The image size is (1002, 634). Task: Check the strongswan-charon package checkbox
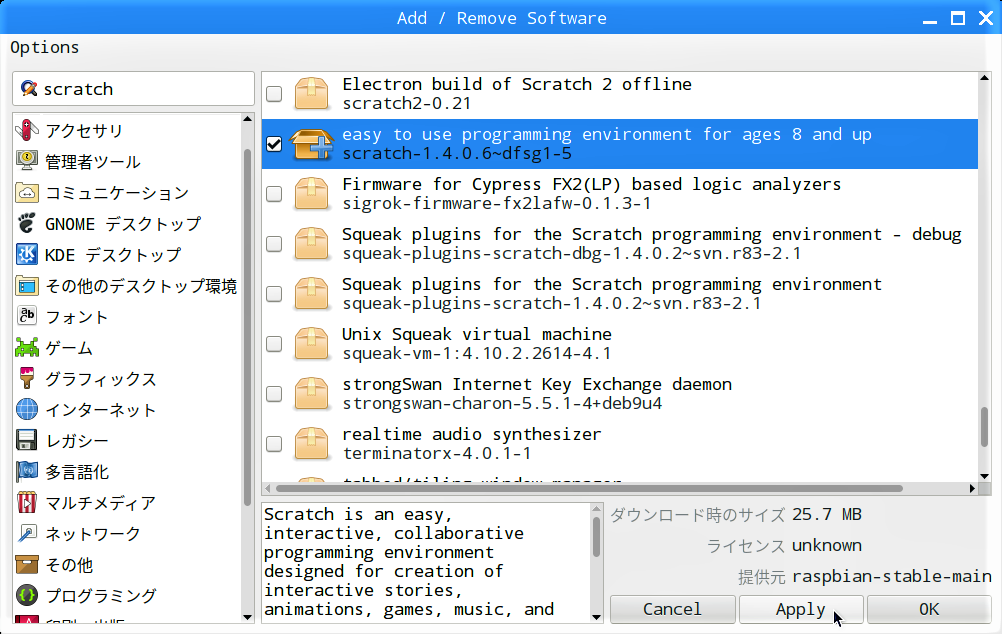pyautogui.click(x=274, y=394)
